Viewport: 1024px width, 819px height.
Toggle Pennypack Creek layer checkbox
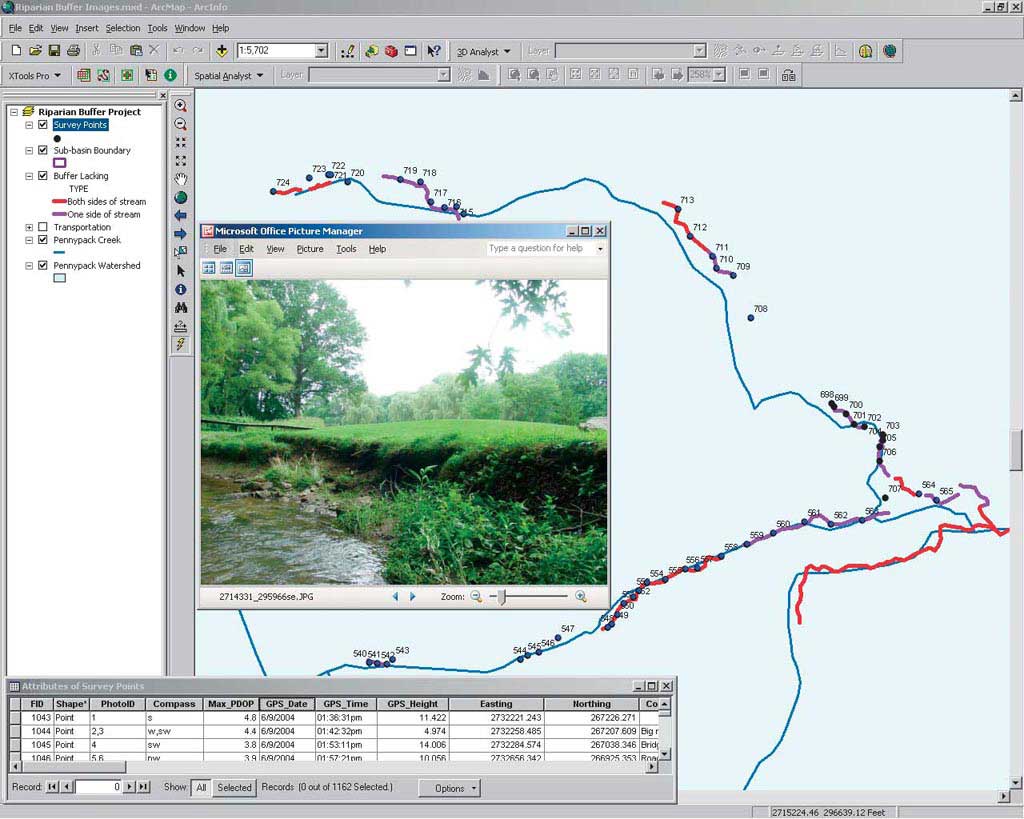[43, 240]
